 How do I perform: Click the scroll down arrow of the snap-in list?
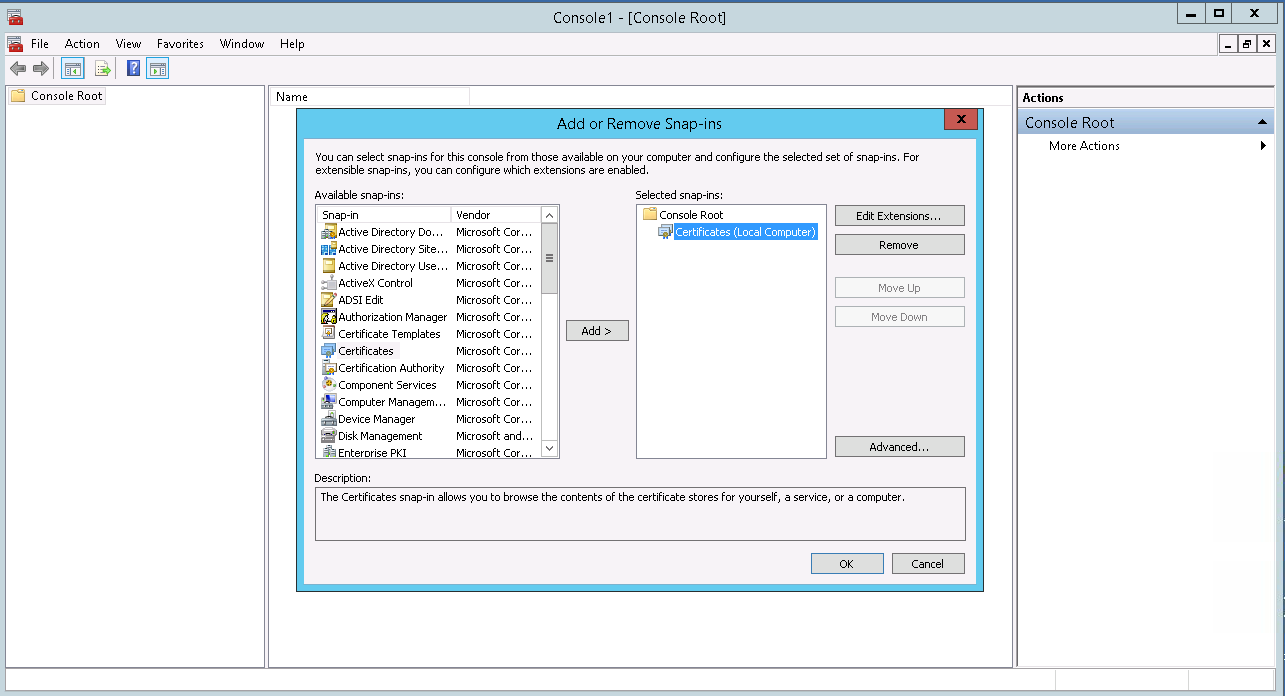click(549, 449)
